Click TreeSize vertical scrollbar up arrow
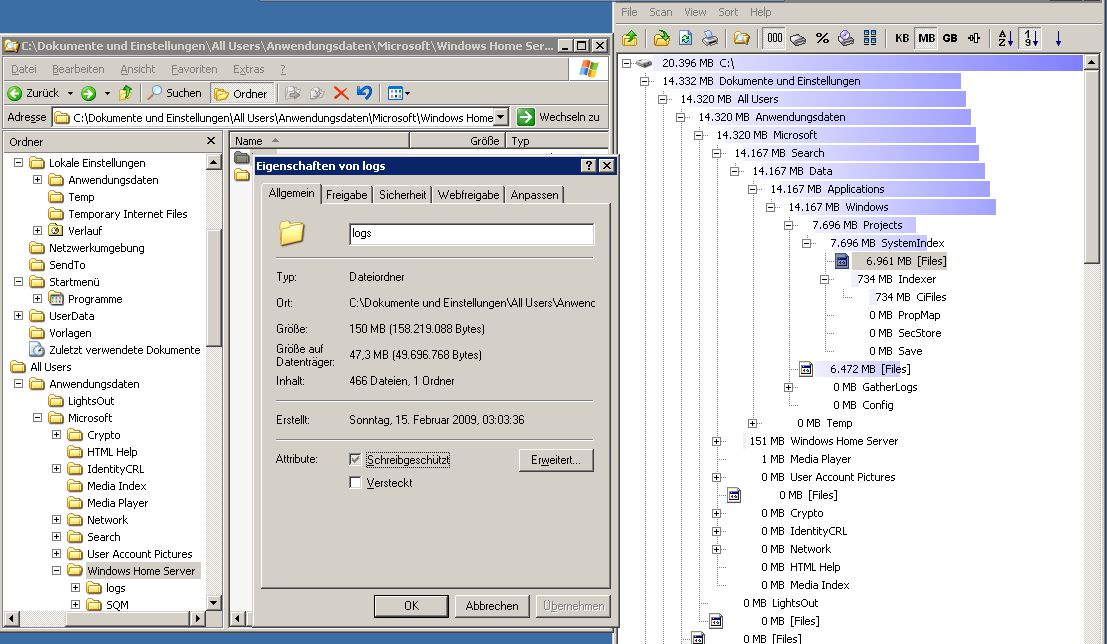 1091,63
